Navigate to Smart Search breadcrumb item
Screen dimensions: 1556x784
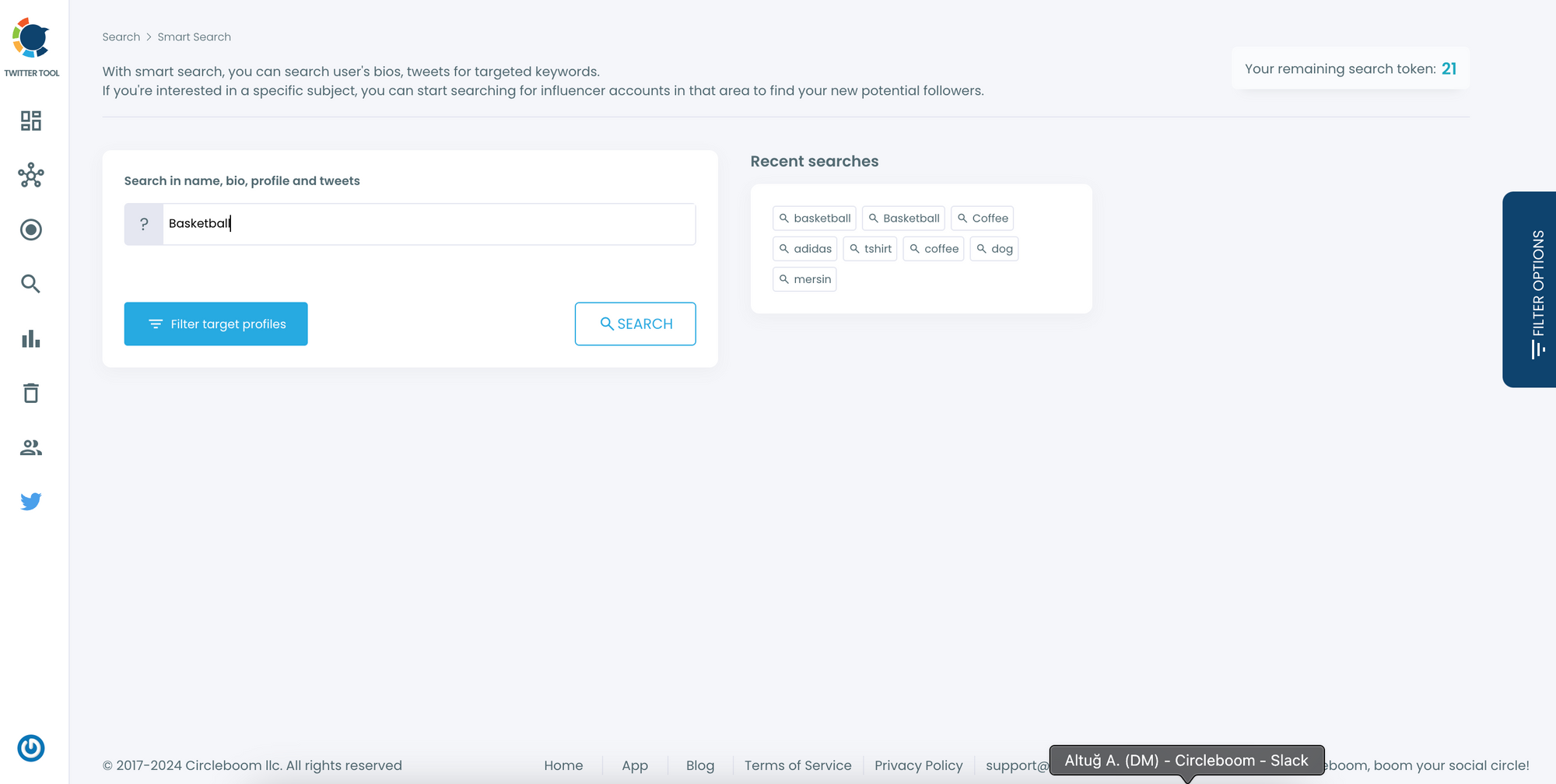point(194,37)
